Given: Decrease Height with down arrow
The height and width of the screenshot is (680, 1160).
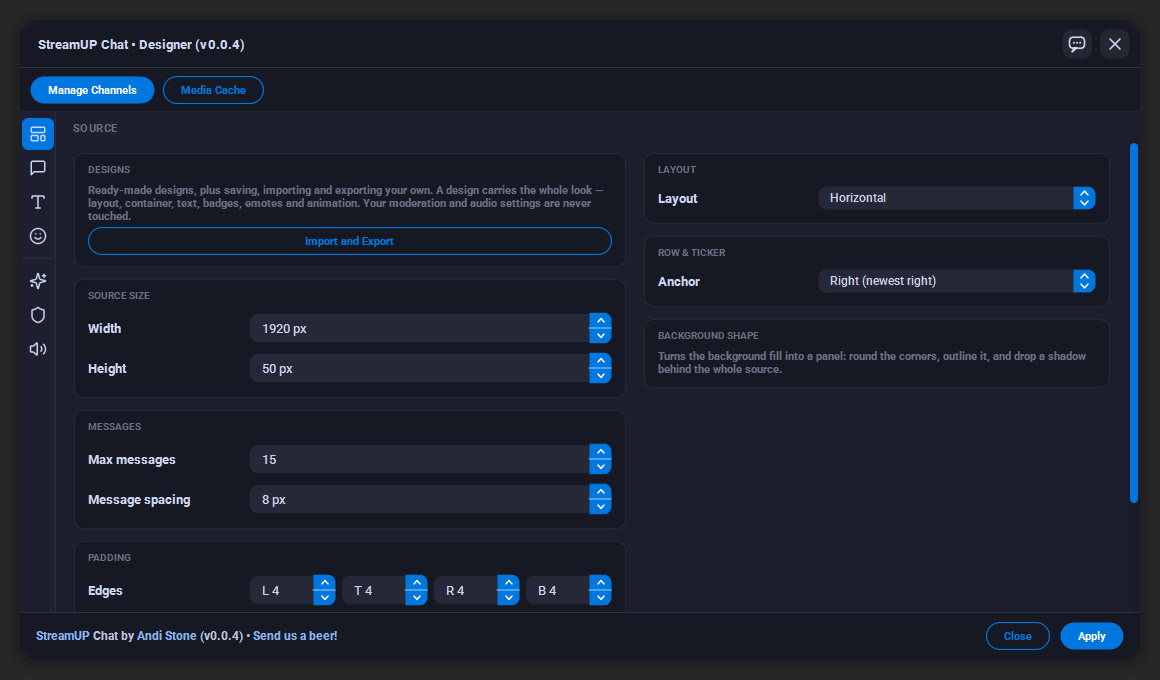Looking at the screenshot, I should [x=600, y=376].
